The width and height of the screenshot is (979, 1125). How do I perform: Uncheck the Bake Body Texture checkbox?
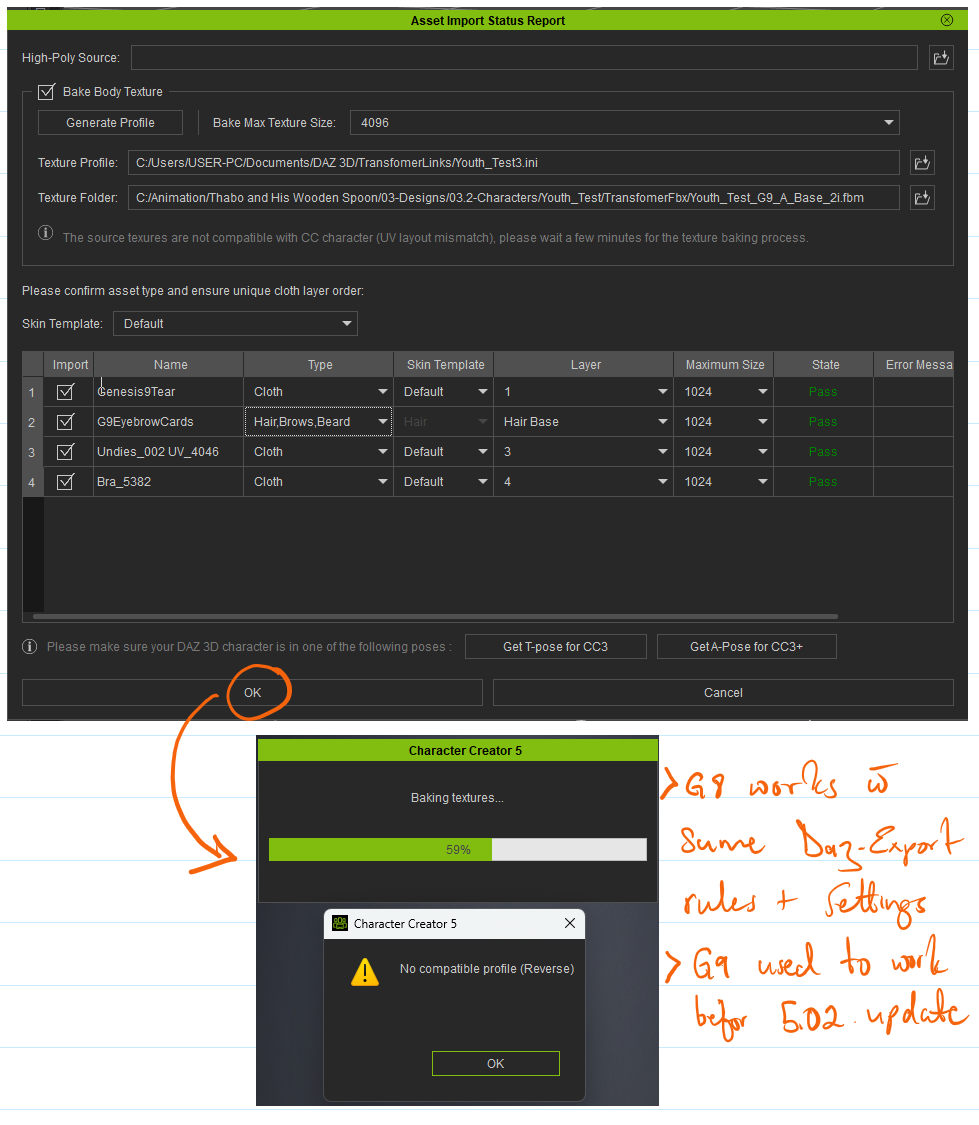pos(46,92)
